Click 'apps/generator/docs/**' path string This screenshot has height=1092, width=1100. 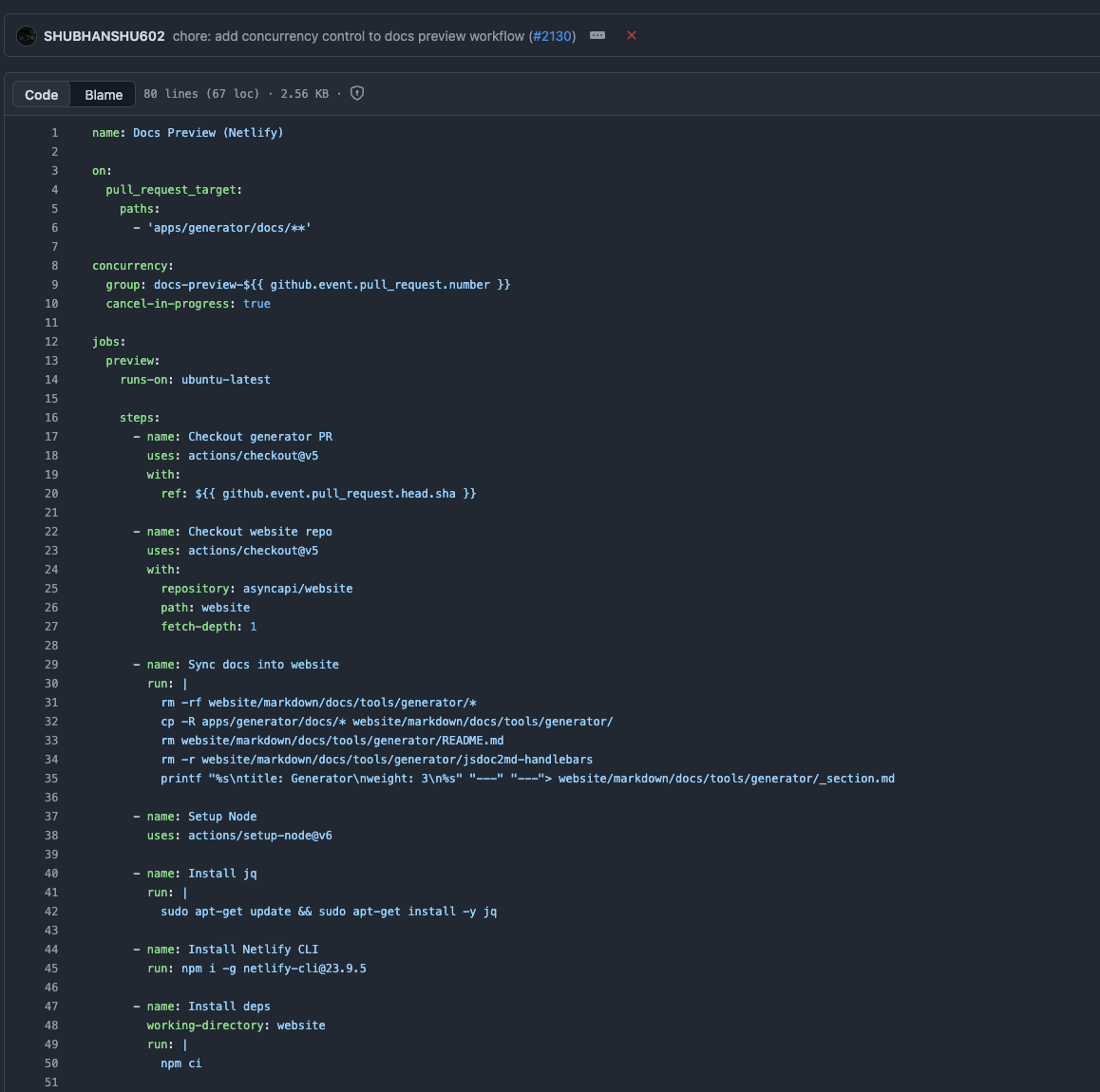click(229, 228)
